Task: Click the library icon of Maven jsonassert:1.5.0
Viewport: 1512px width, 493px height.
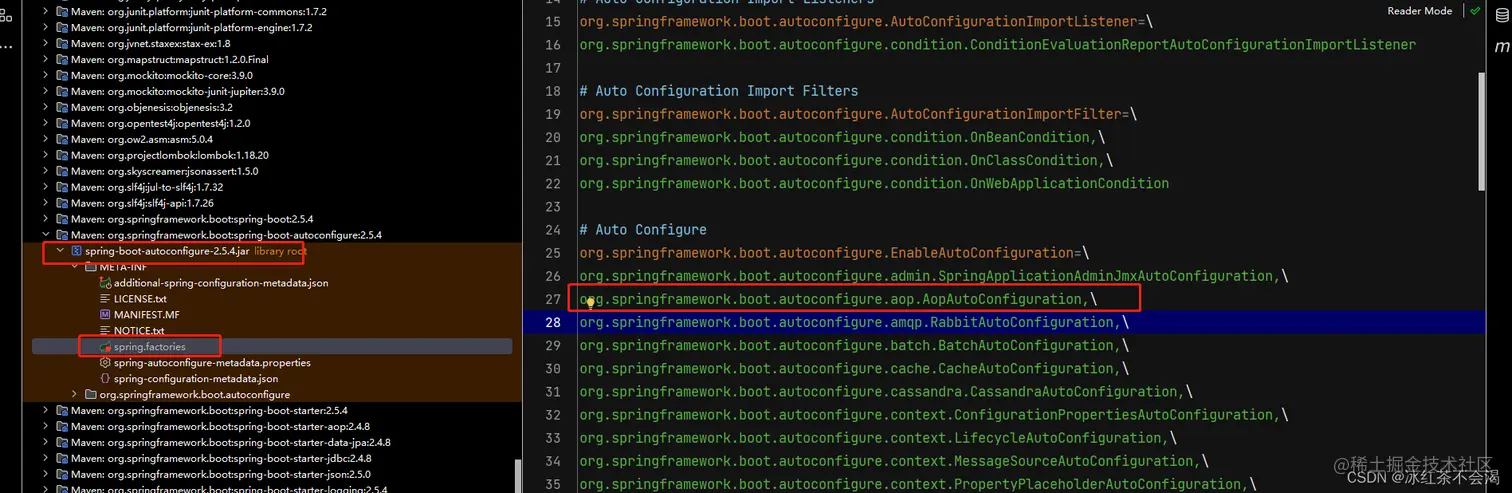Action: click(63, 171)
